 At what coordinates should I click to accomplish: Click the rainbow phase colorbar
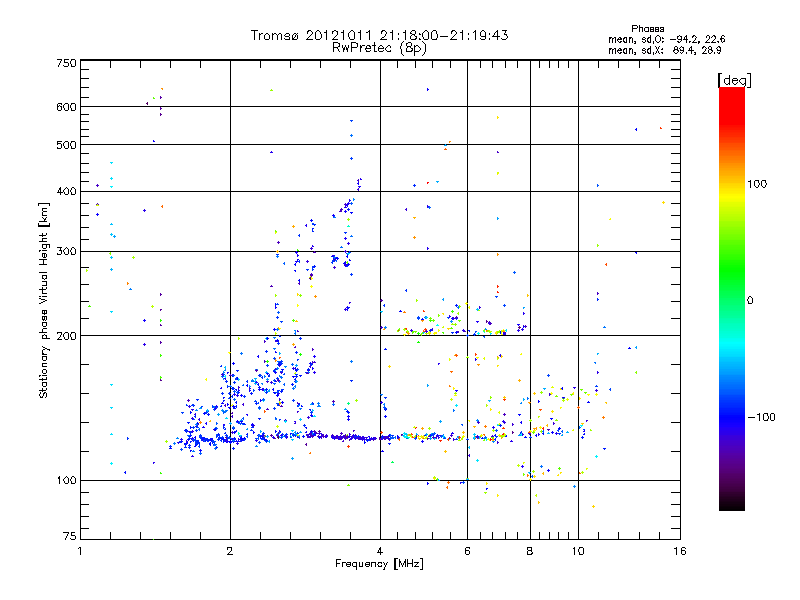coord(732,299)
